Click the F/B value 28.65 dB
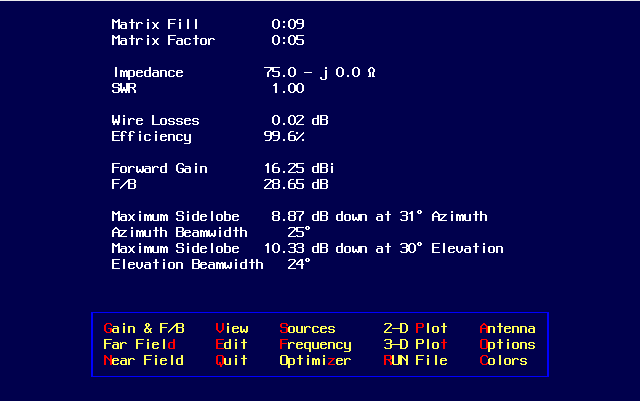 pyautogui.click(x=296, y=184)
